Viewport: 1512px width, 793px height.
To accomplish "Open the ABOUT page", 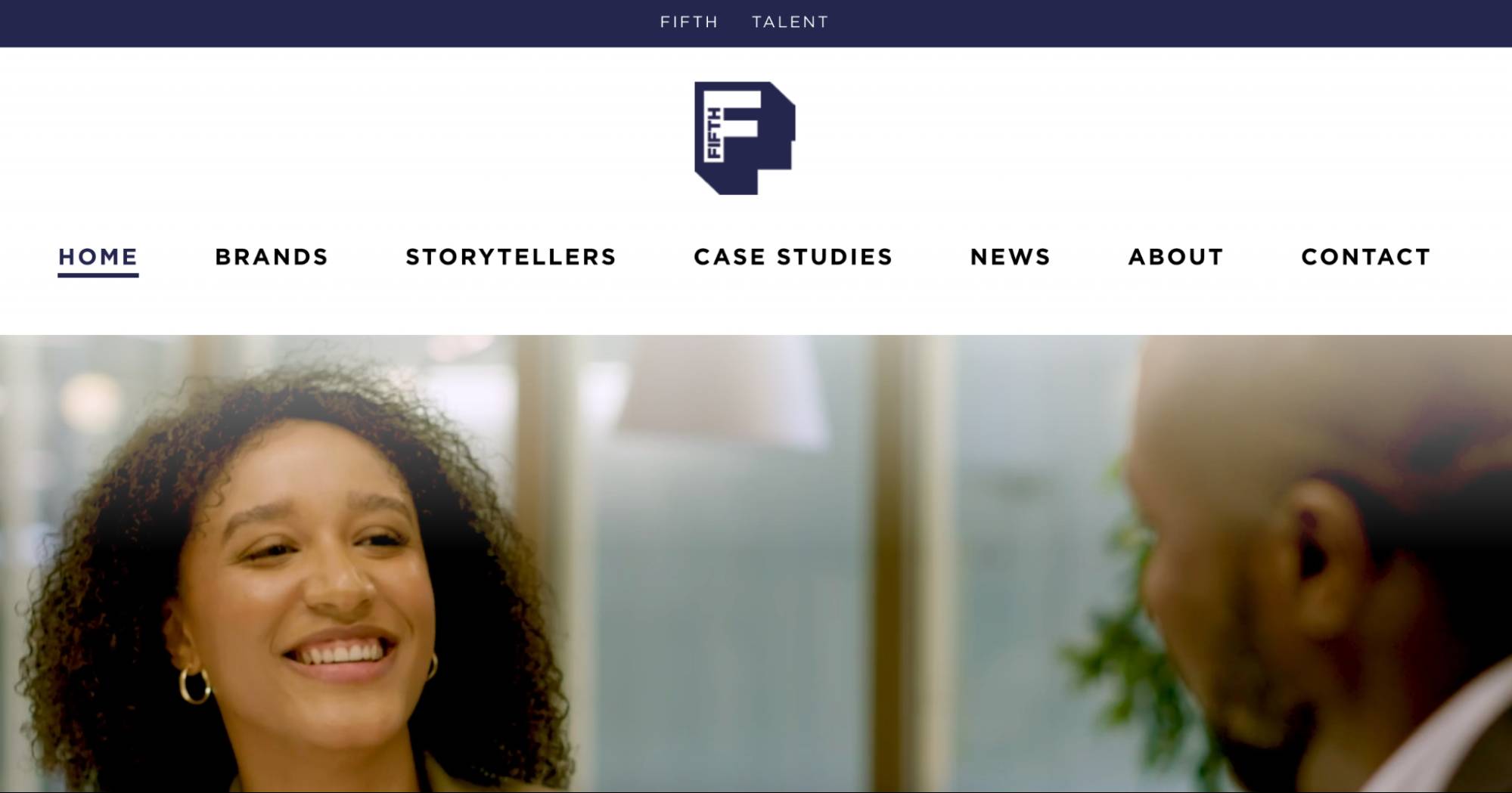I will (1176, 257).
